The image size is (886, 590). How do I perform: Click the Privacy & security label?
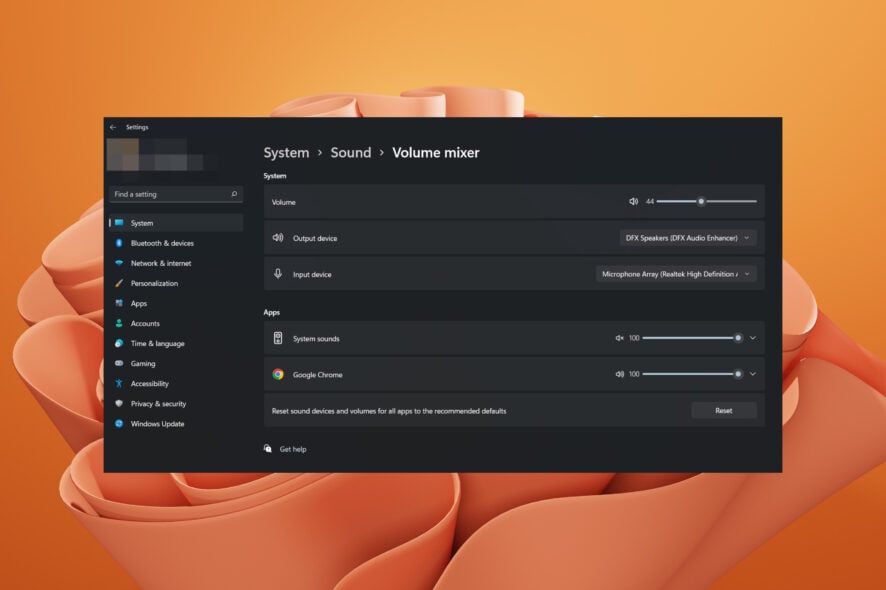[158, 404]
